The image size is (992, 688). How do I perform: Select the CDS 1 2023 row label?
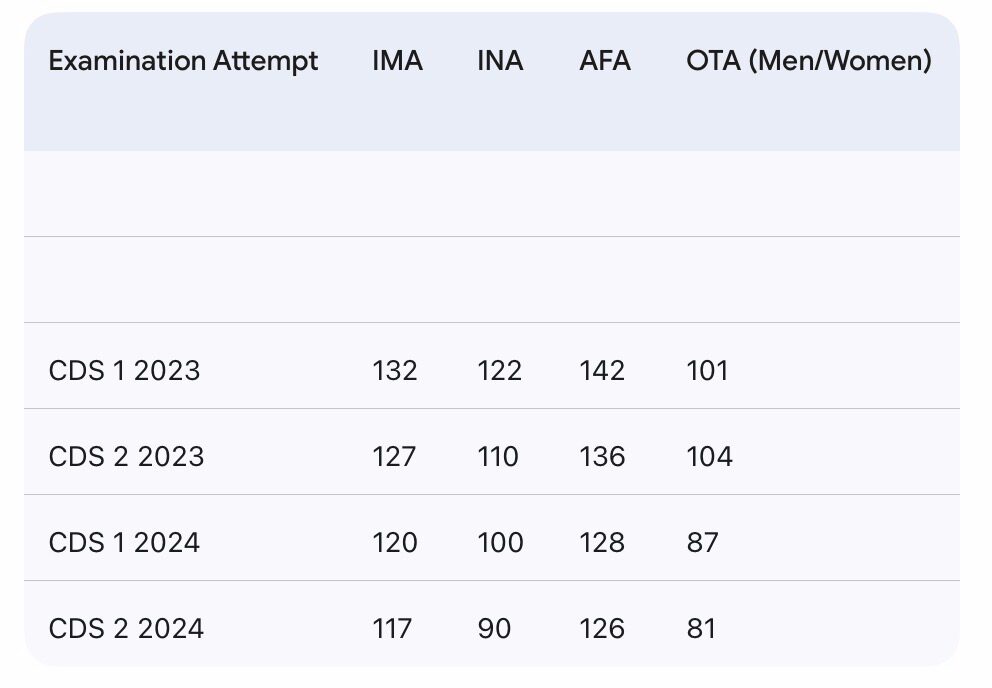pyautogui.click(x=124, y=371)
